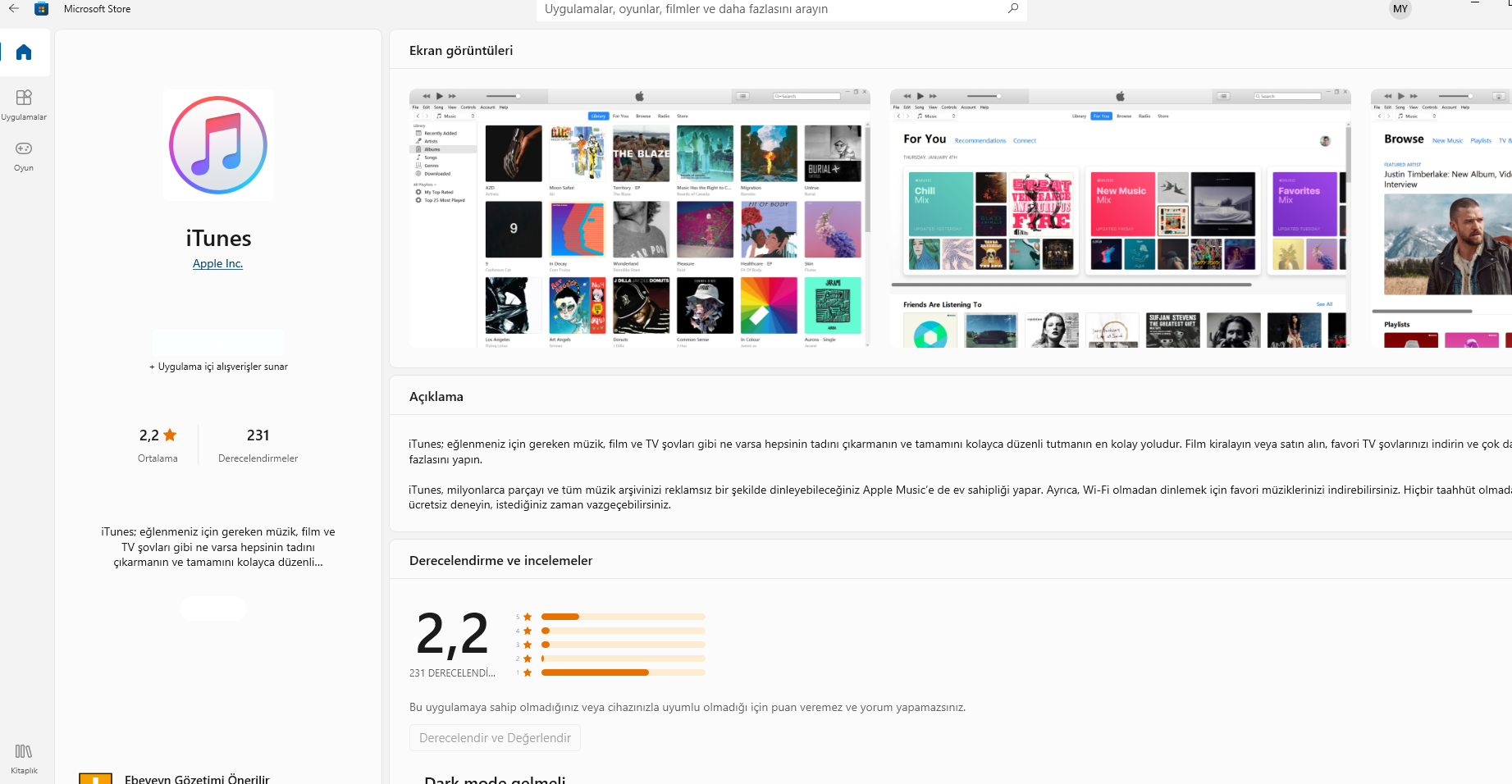
Task: Go back with the arrow icon
Action: point(14,9)
